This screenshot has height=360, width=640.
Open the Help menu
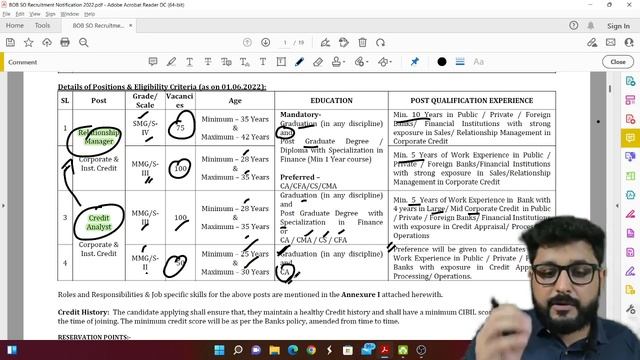[89, 14]
